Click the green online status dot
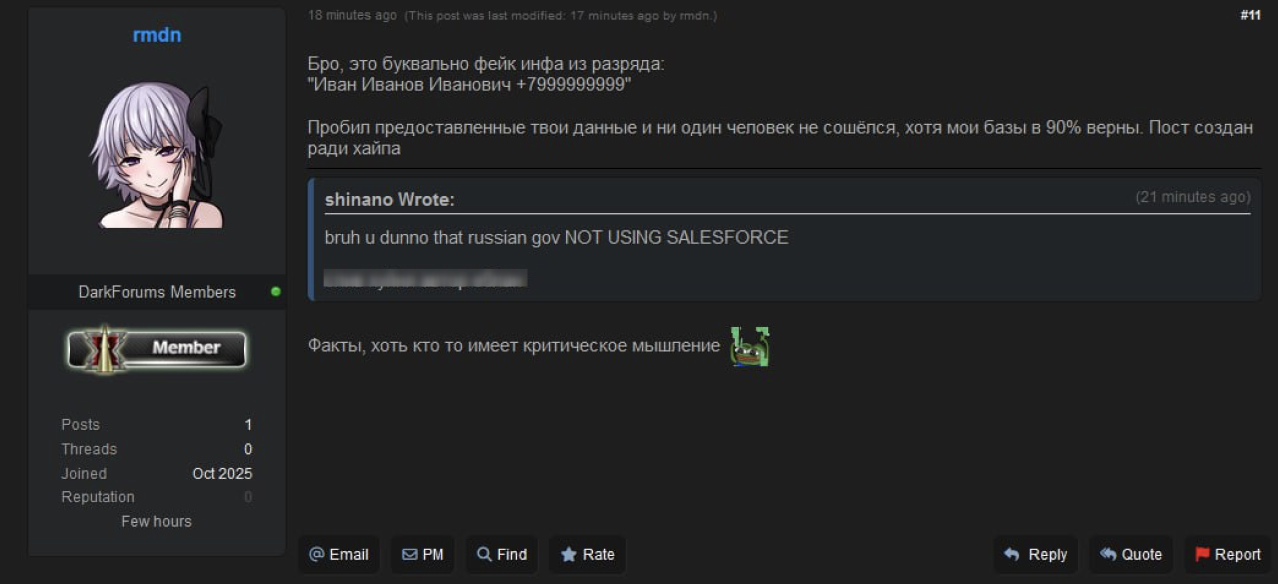 (x=276, y=292)
